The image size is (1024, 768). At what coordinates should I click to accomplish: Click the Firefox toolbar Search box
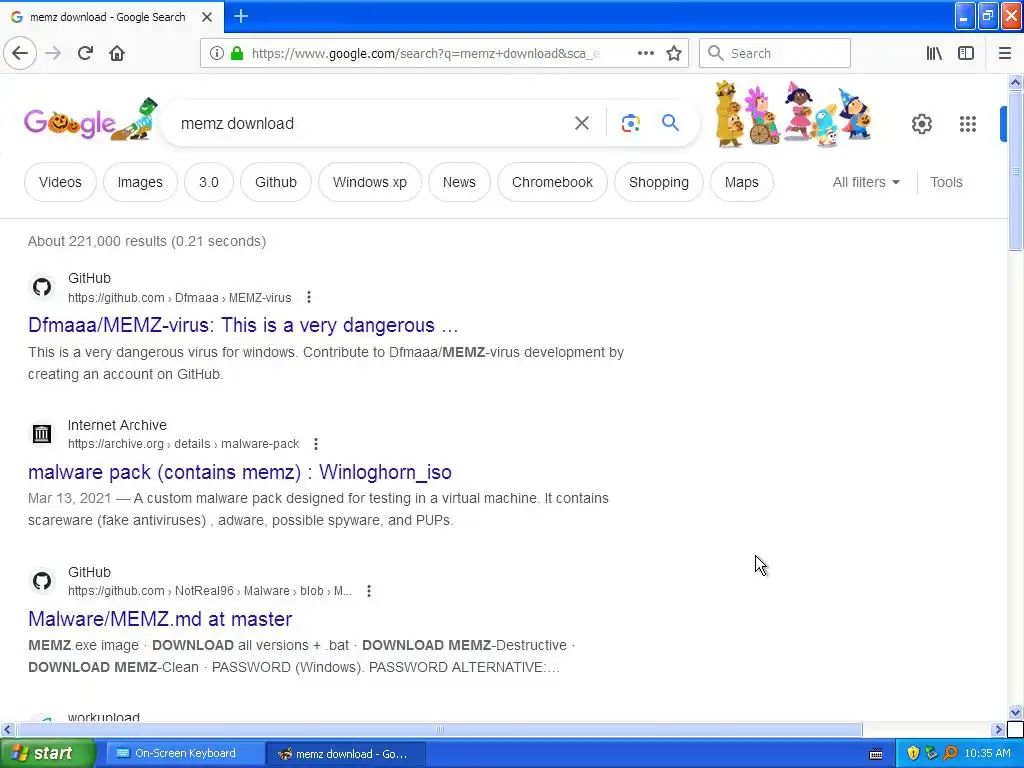tap(775, 53)
